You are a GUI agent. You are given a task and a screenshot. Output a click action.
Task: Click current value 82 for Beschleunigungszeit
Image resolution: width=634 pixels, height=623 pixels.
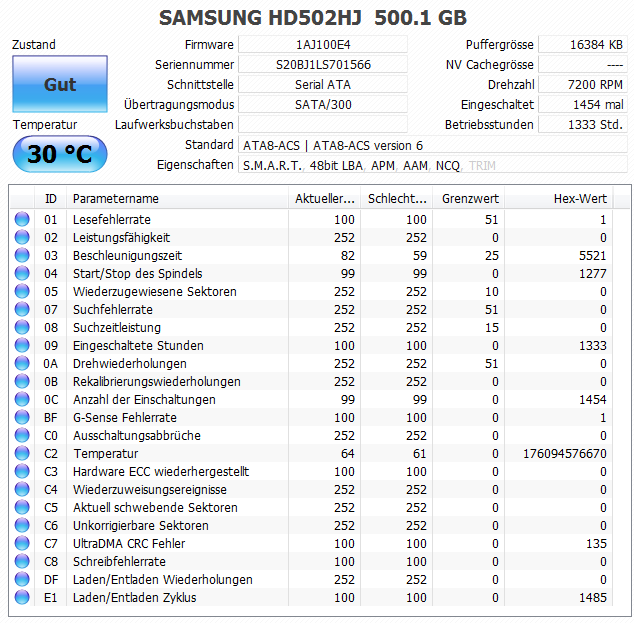348,256
